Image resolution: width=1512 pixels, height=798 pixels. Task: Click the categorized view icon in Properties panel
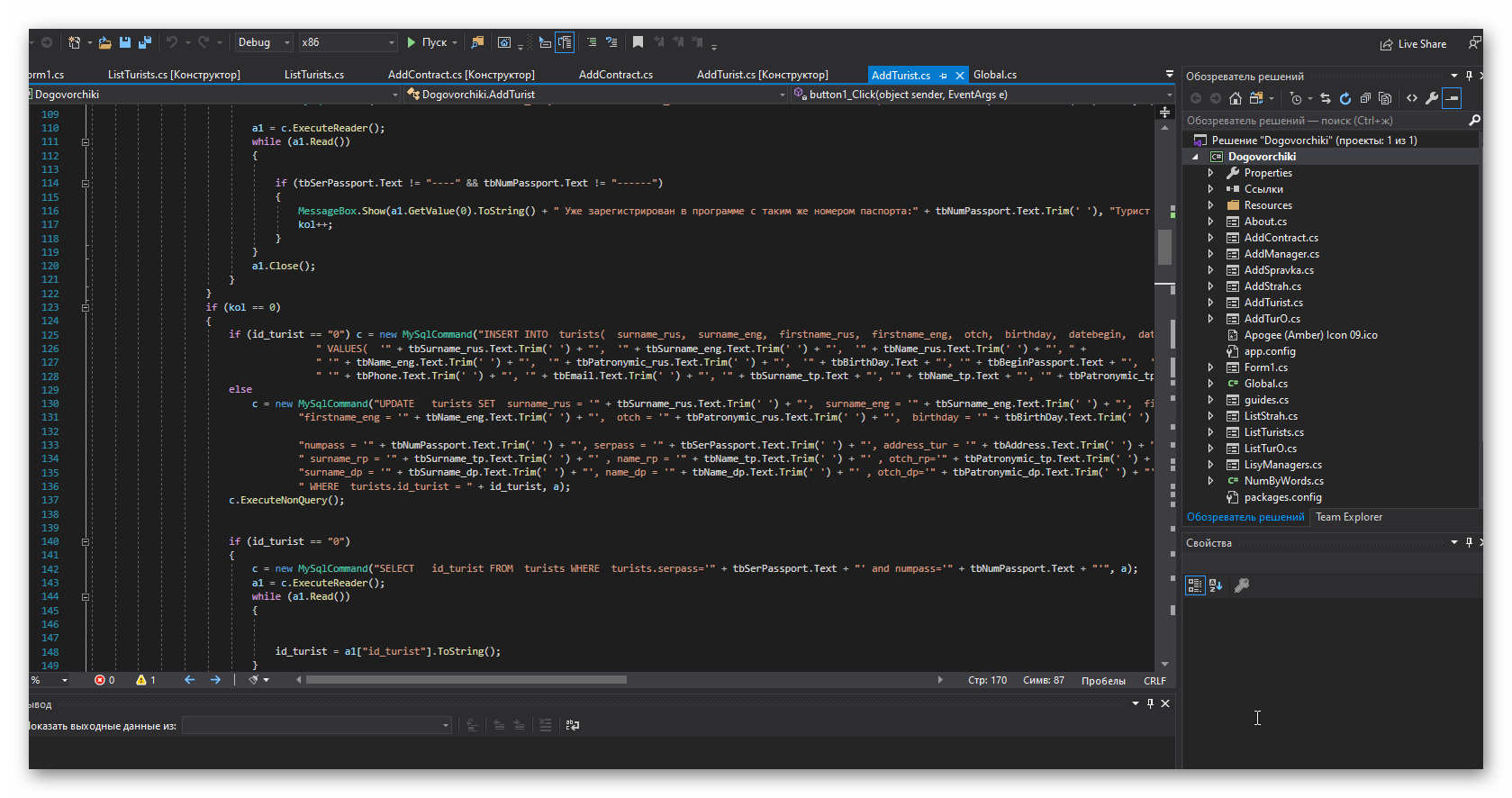1195,585
